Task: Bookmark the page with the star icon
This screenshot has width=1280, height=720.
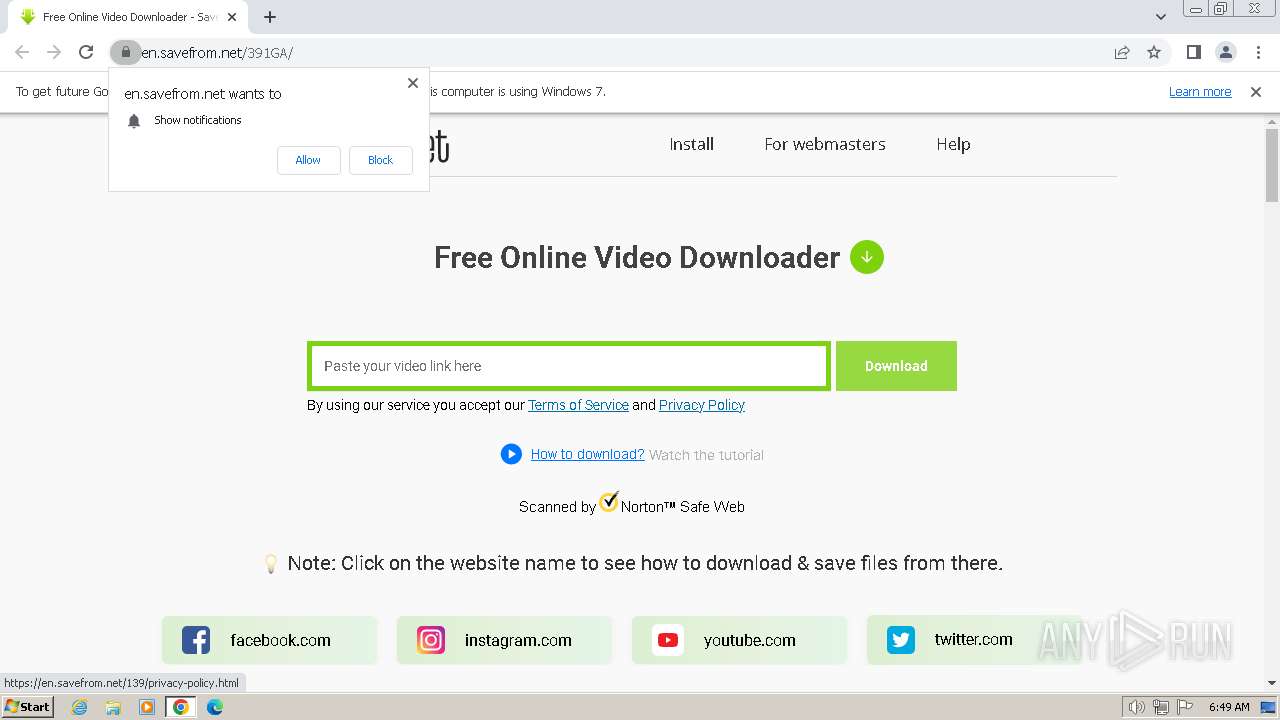Action: tap(1154, 52)
